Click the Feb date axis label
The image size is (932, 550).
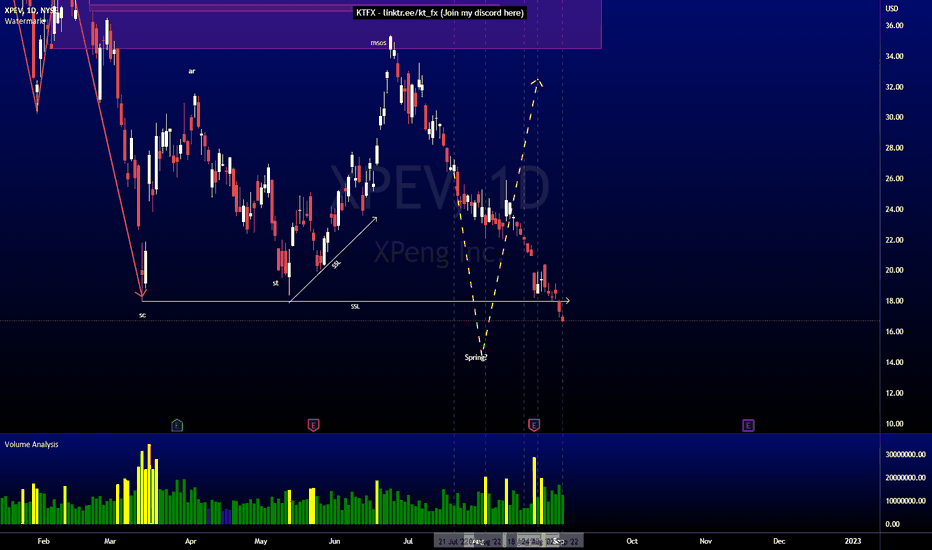pyautogui.click(x=43, y=541)
